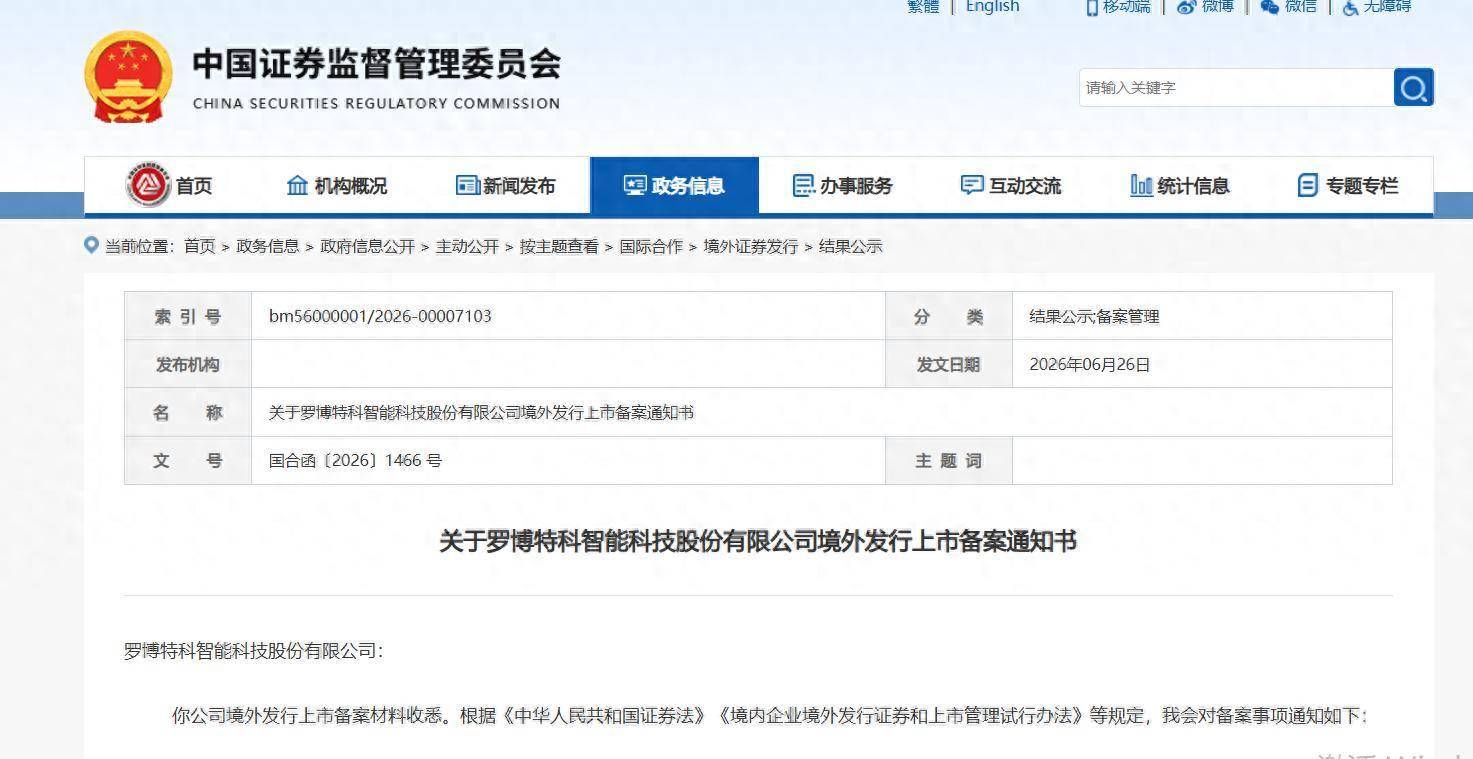Click the 索引号 label cell
Screen dimensions: 1473x759
coord(188,316)
